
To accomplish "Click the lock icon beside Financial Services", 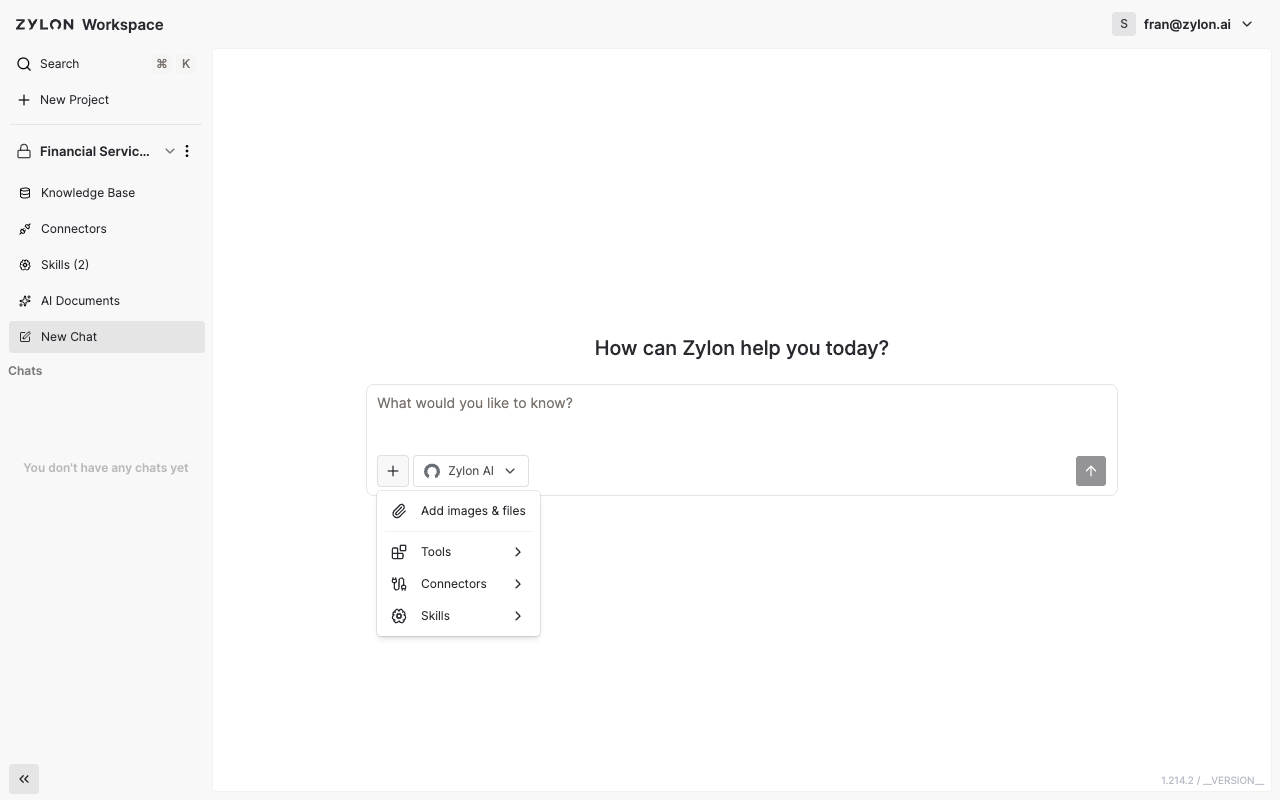I will [24, 151].
